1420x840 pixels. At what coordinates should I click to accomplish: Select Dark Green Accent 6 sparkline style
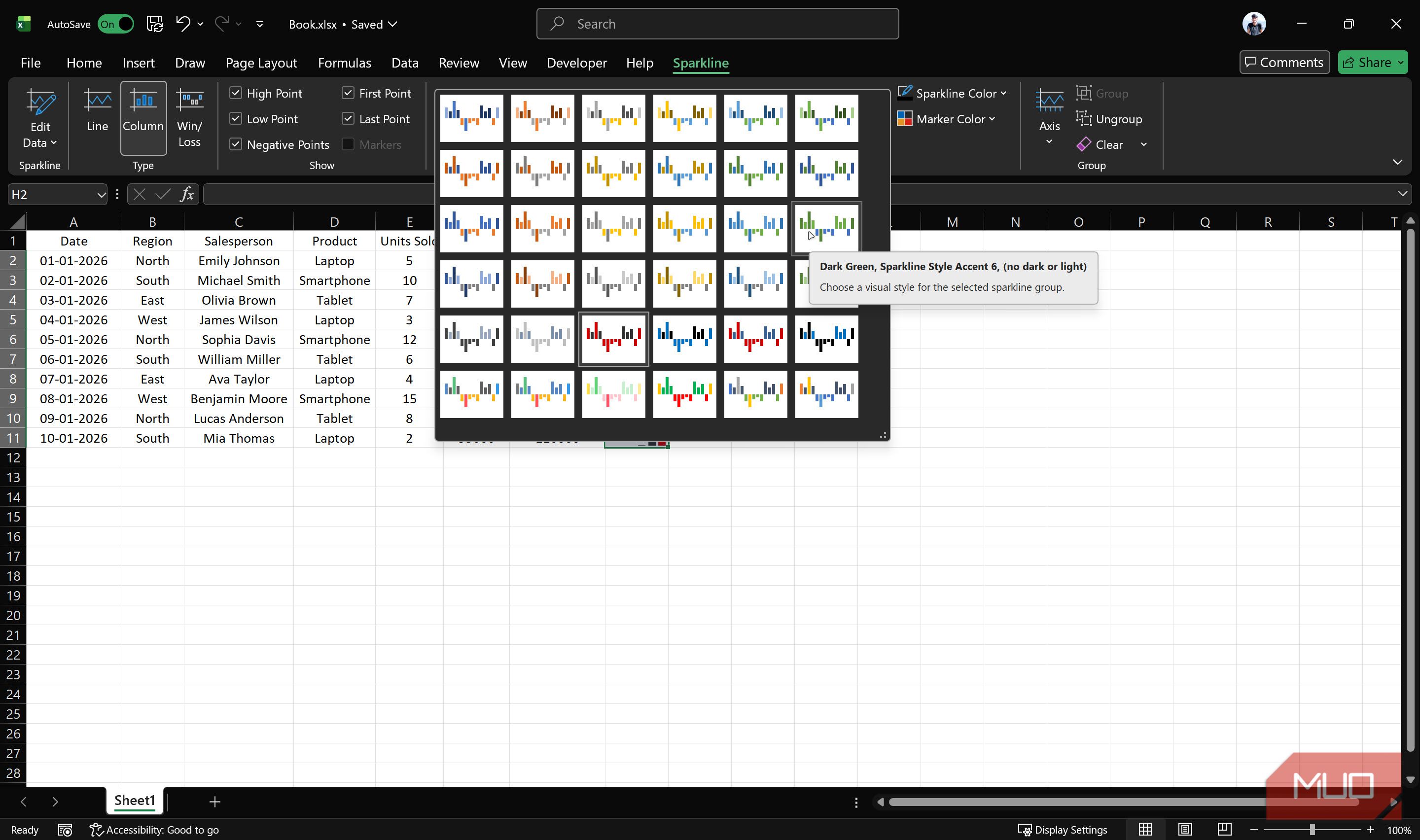pos(826,229)
